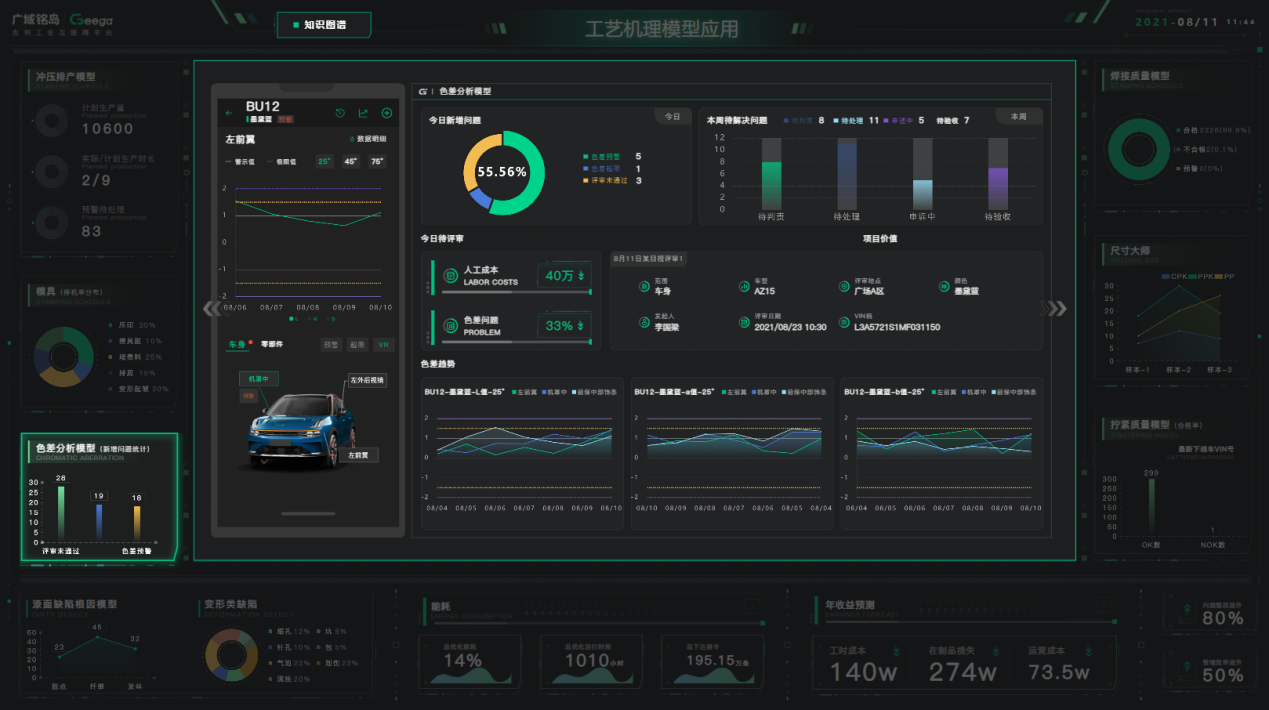Click the 数据明细 link
The height and width of the screenshot is (710, 1269).
point(371,139)
